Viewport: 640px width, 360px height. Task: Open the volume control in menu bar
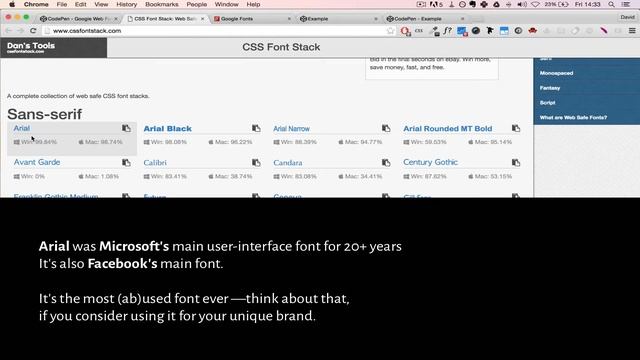[x=522, y=4]
